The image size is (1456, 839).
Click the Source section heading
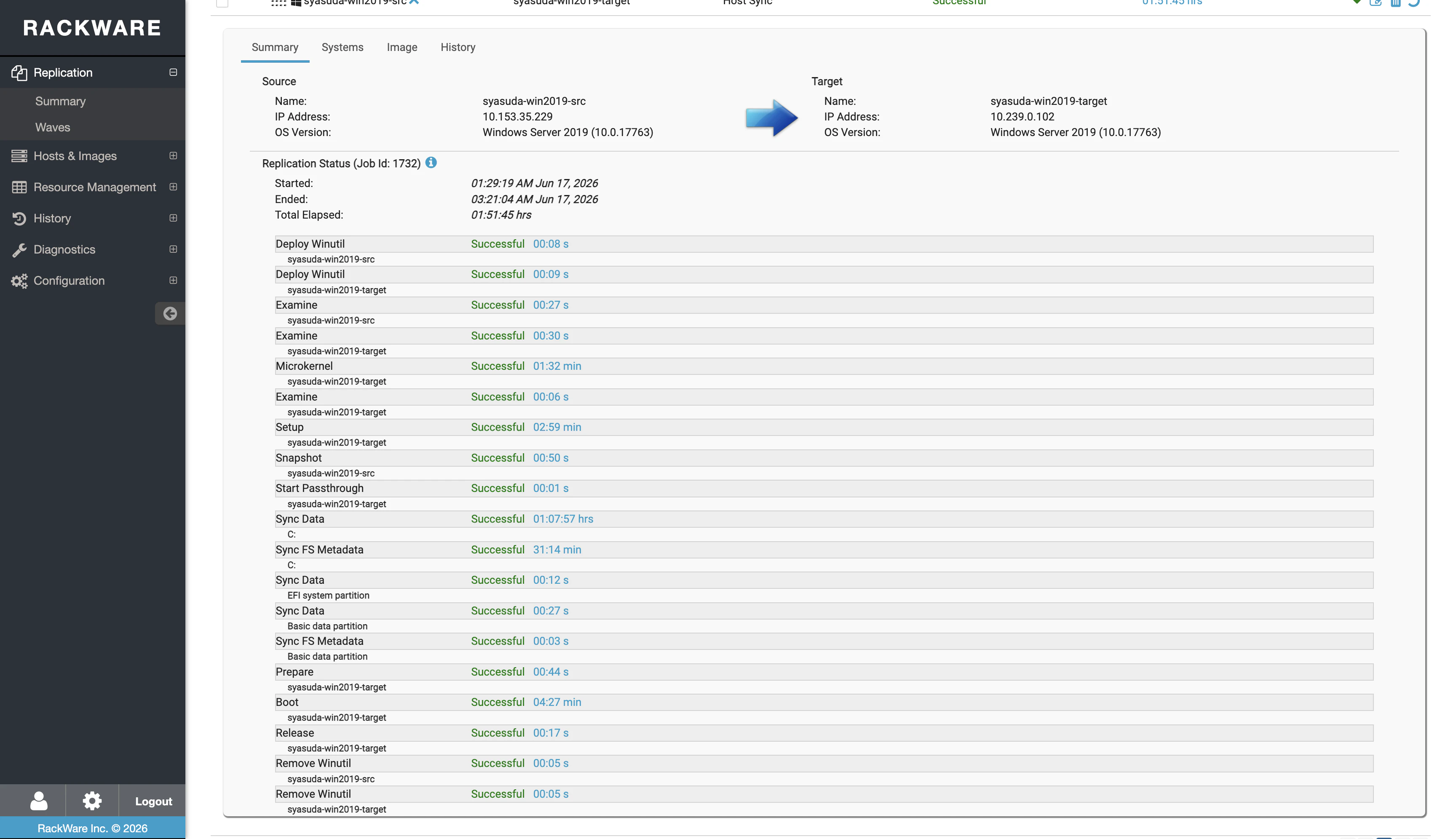(279, 81)
